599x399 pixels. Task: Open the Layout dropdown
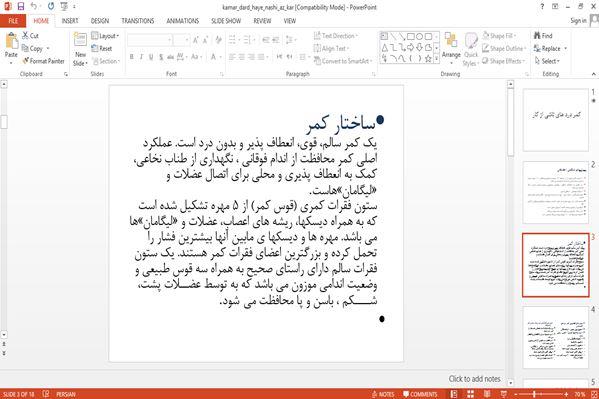pyautogui.click(x=105, y=36)
